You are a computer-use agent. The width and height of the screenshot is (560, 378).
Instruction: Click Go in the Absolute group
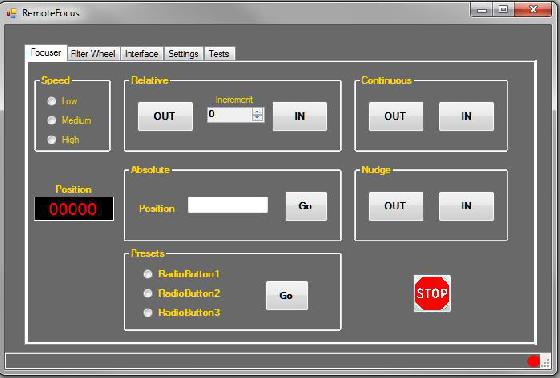pyautogui.click(x=306, y=207)
